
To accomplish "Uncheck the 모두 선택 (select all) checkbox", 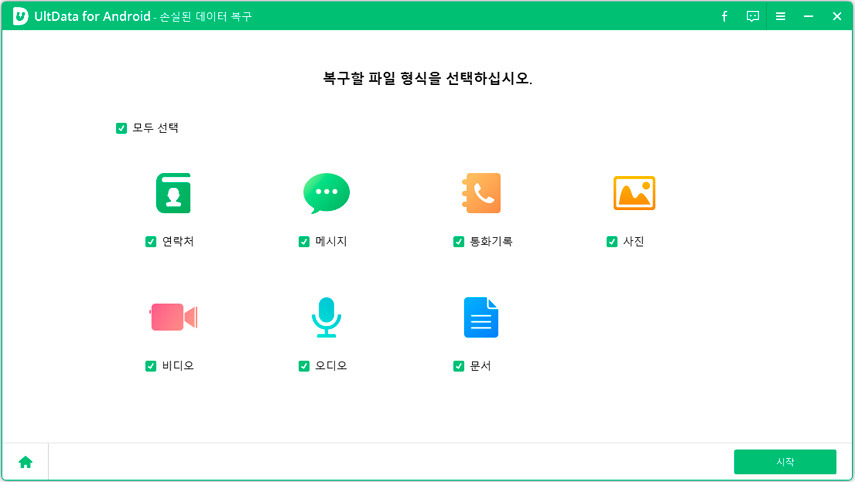I will coord(121,128).
